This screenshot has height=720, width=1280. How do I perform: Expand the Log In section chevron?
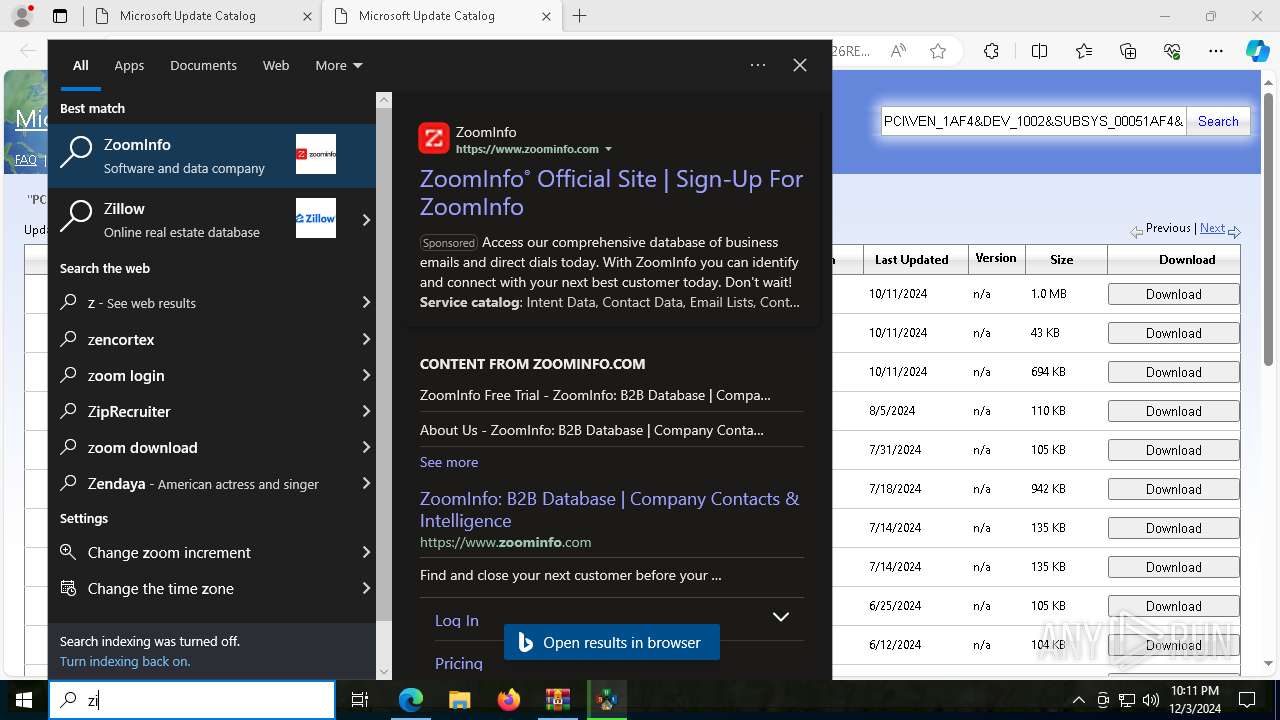pyautogui.click(x=781, y=617)
